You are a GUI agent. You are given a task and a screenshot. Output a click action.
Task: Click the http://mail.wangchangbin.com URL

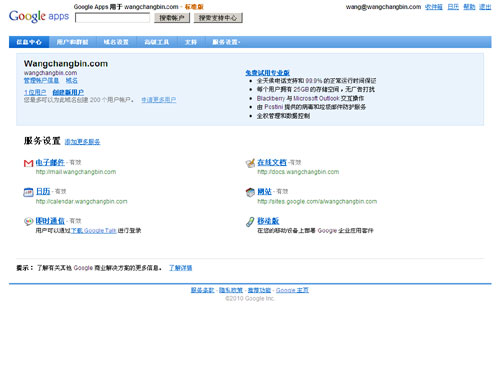pyautogui.click(x=76, y=172)
